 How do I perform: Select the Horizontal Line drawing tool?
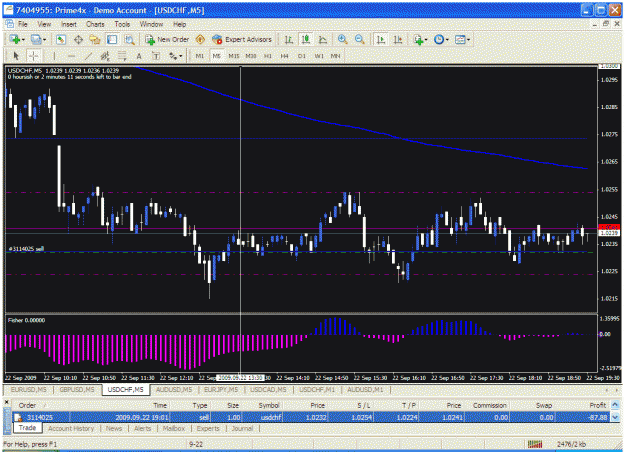click(71, 56)
